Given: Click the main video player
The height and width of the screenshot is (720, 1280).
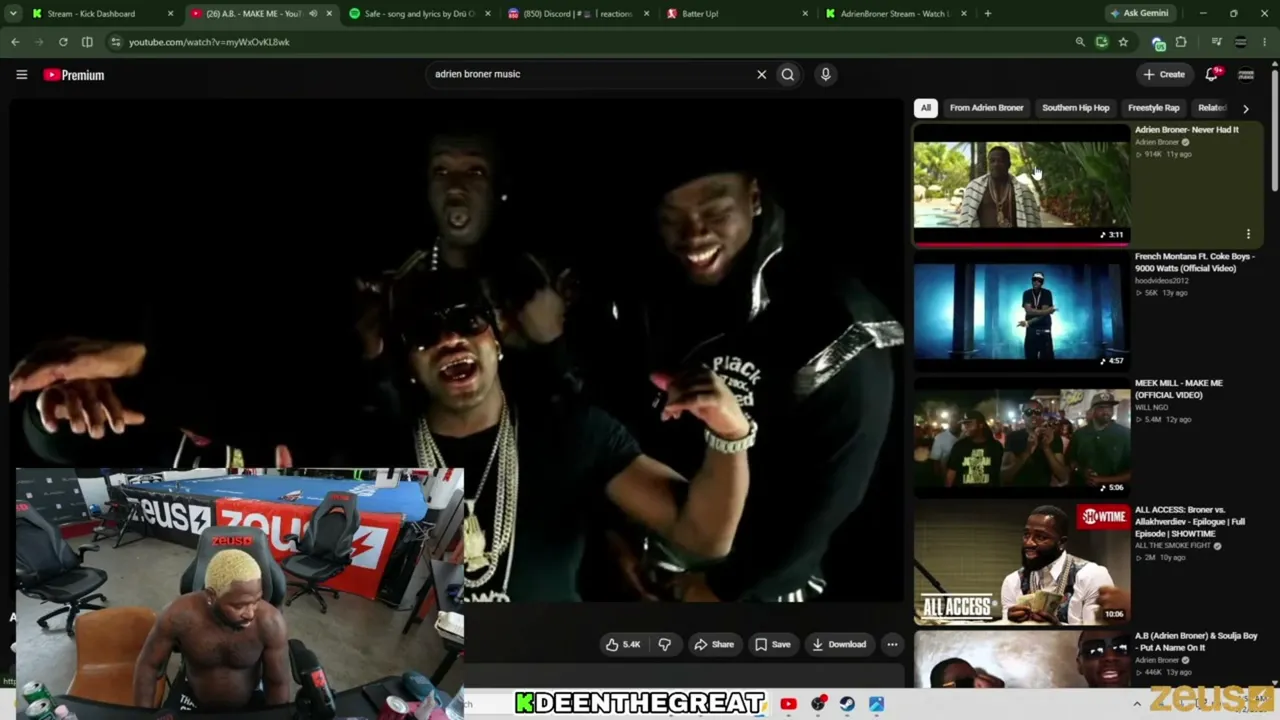Looking at the screenshot, I should (x=457, y=350).
